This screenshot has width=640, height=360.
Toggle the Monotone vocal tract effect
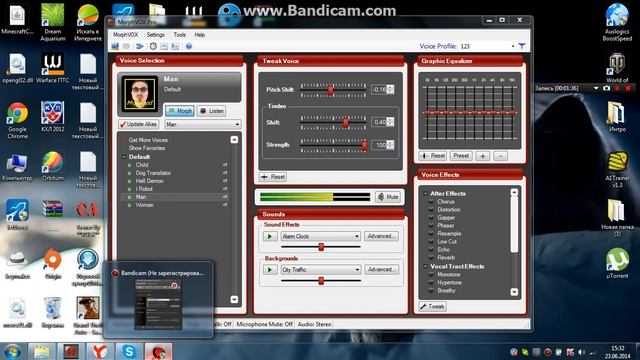pos(431,275)
